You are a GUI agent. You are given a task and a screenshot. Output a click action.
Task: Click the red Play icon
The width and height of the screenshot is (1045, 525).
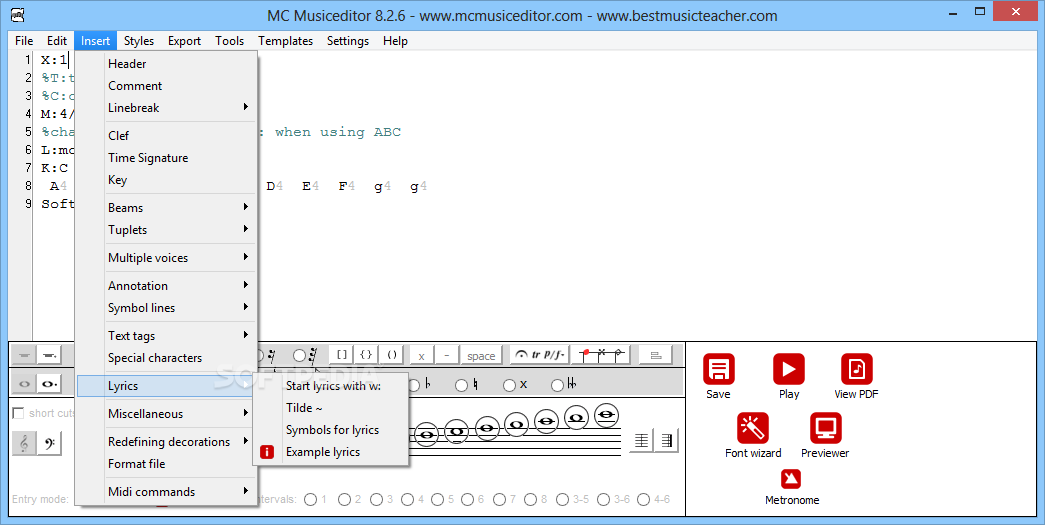coord(788,369)
